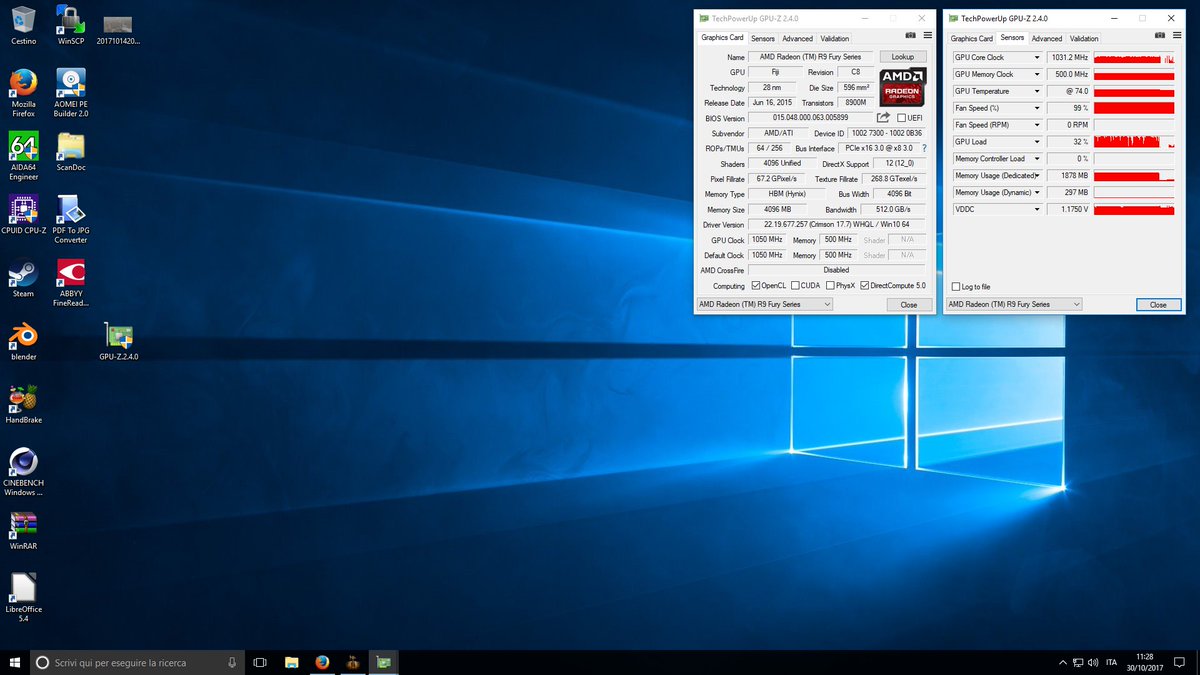Open GPU selector dropdown in Graphics Card window

click(x=763, y=304)
